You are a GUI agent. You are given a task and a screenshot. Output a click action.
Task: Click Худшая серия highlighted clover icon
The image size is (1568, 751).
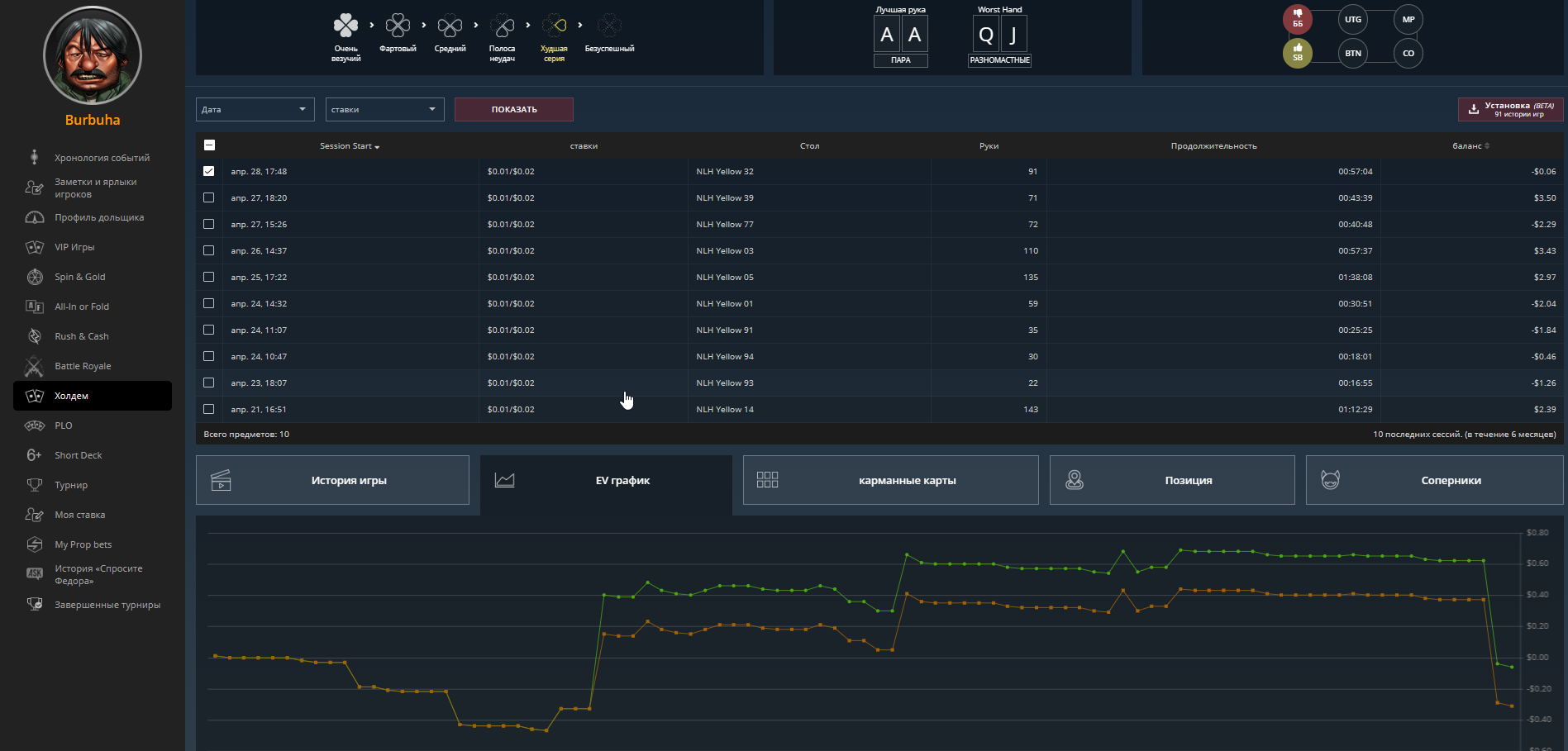[554, 26]
